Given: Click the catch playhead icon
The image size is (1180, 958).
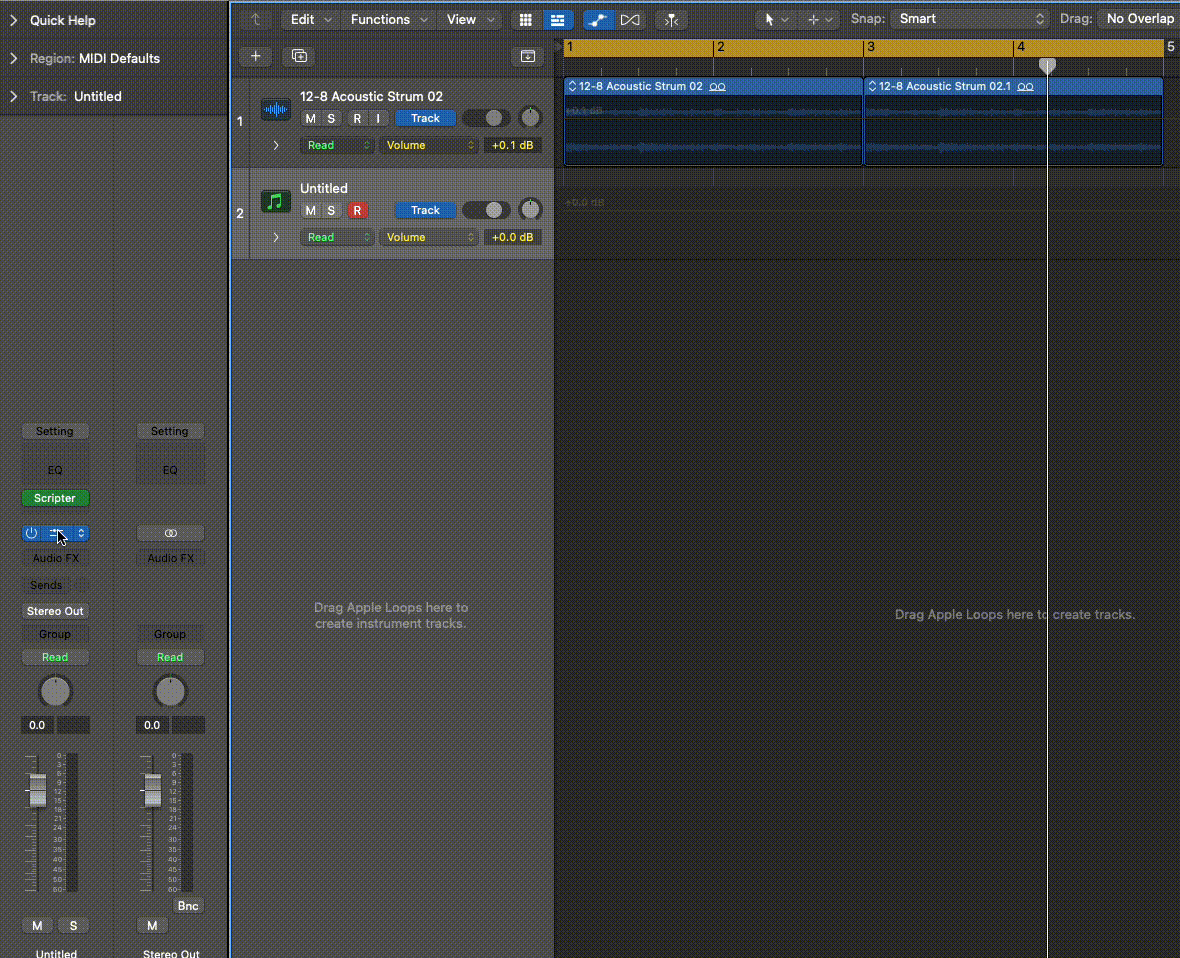Looking at the screenshot, I should 671,20.
